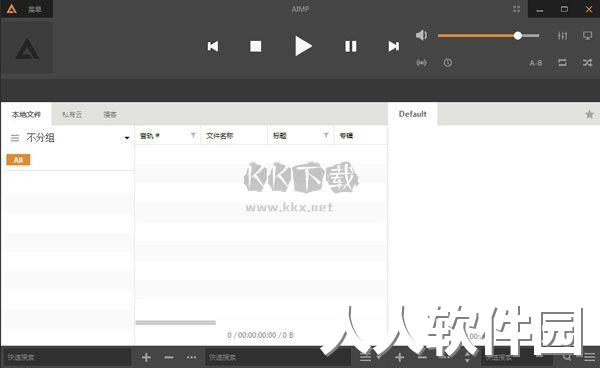Open the playlist search magnifier icon
The width and height of the screenshot is (600, 368).
pos(567,357)
